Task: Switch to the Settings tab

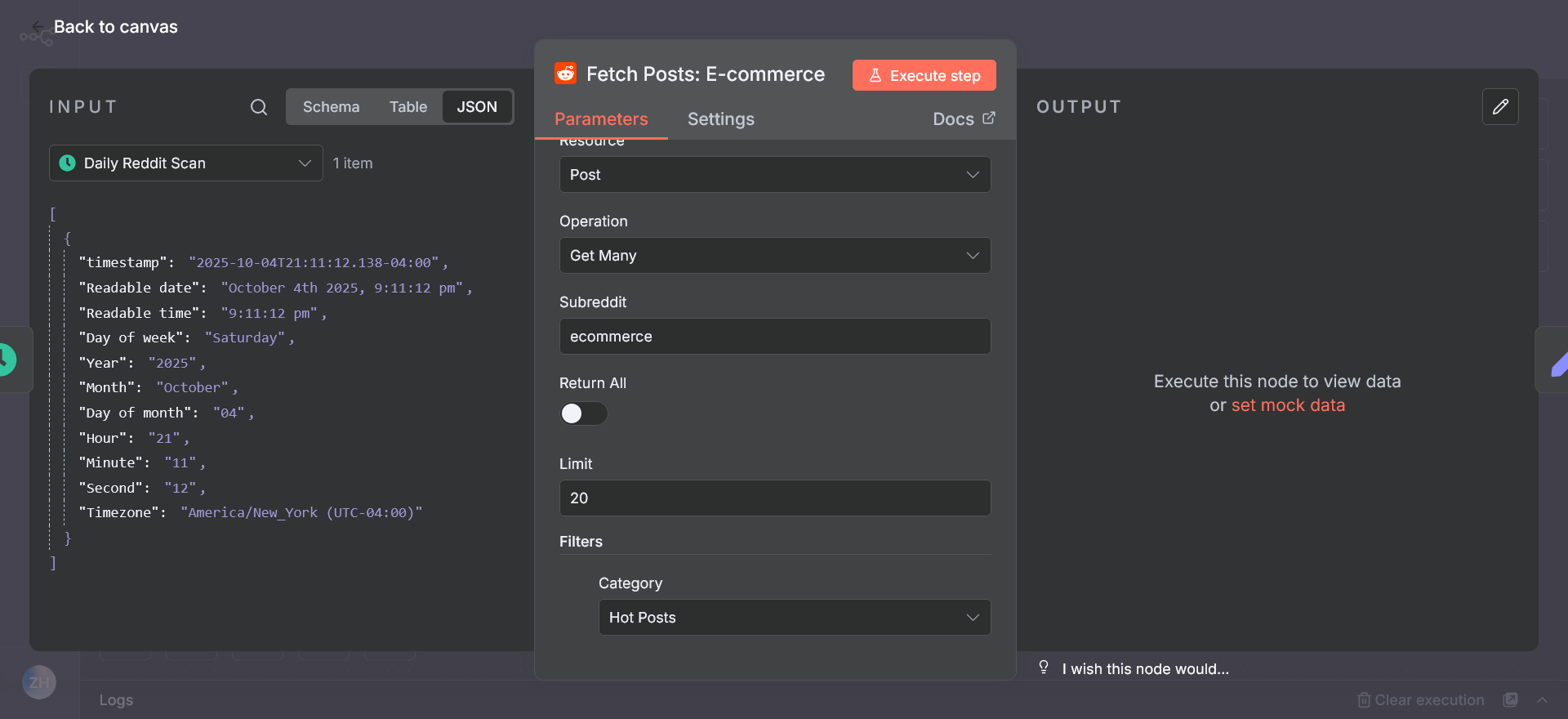Action: click(720, 119)
